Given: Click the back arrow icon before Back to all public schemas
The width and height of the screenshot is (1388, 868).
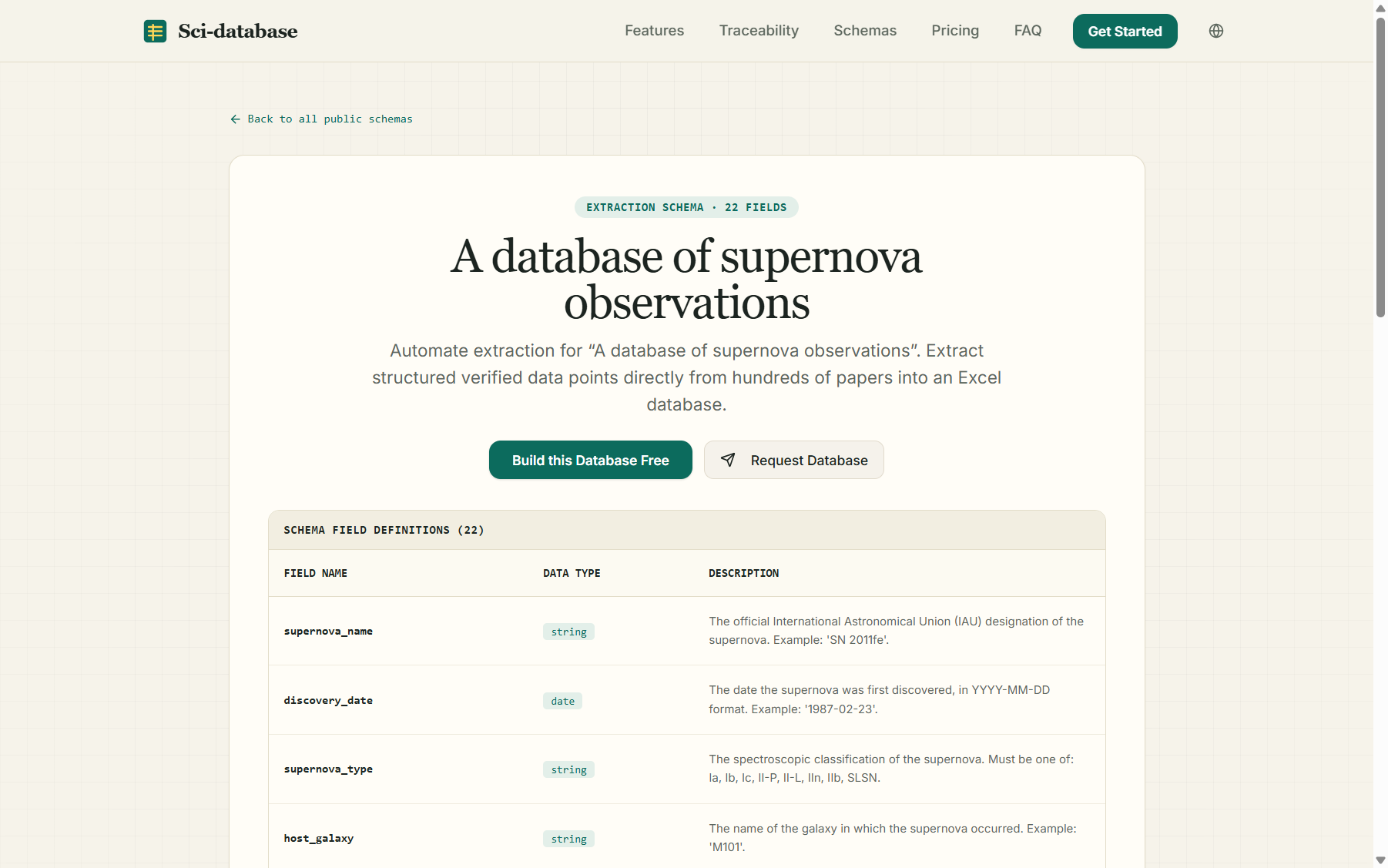Looking at the screenshot, I should [236, 119].
